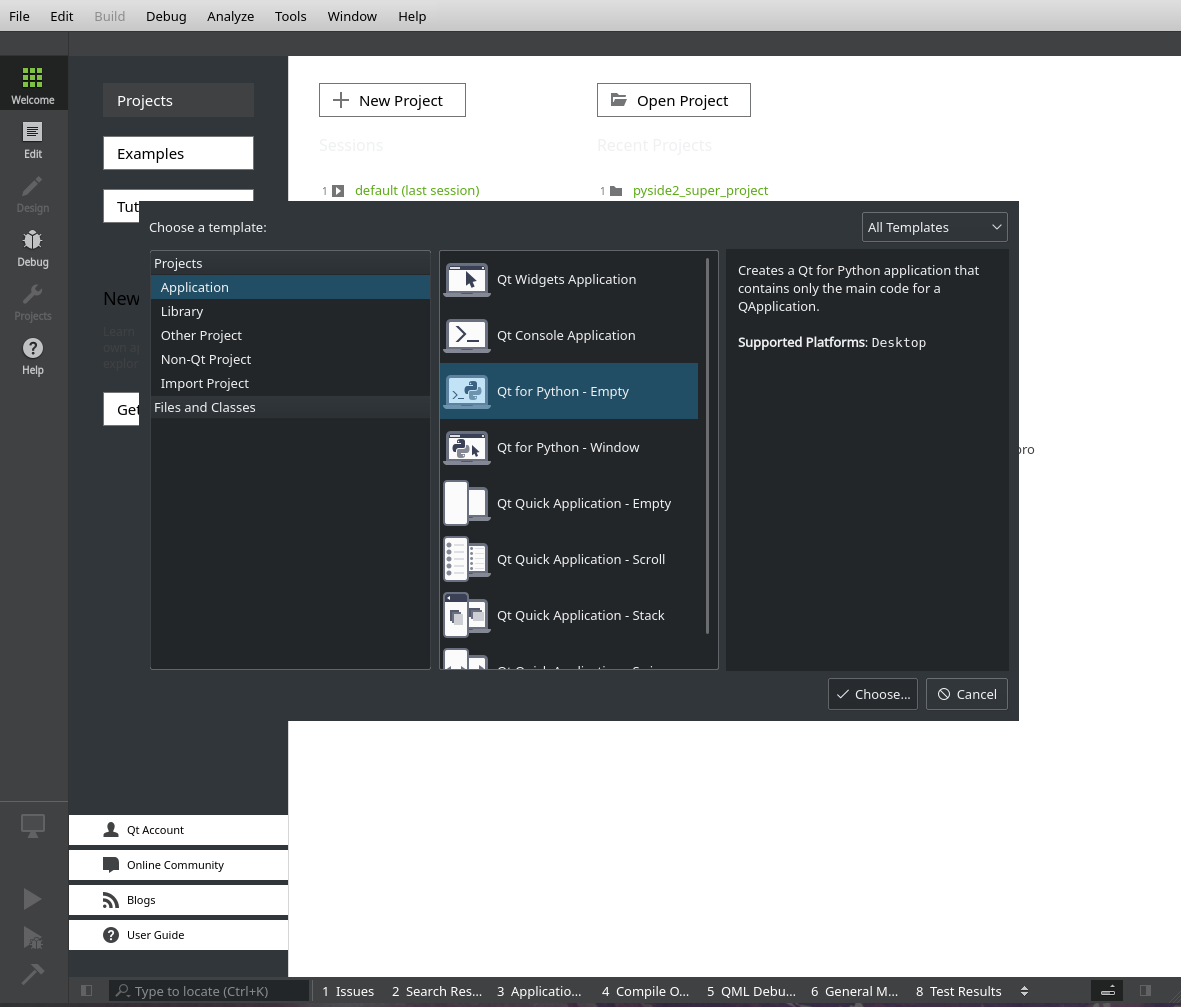Focus the Type to locate search field
The height and width of the screenshot is (1007, 1181).
coord(210,991)
